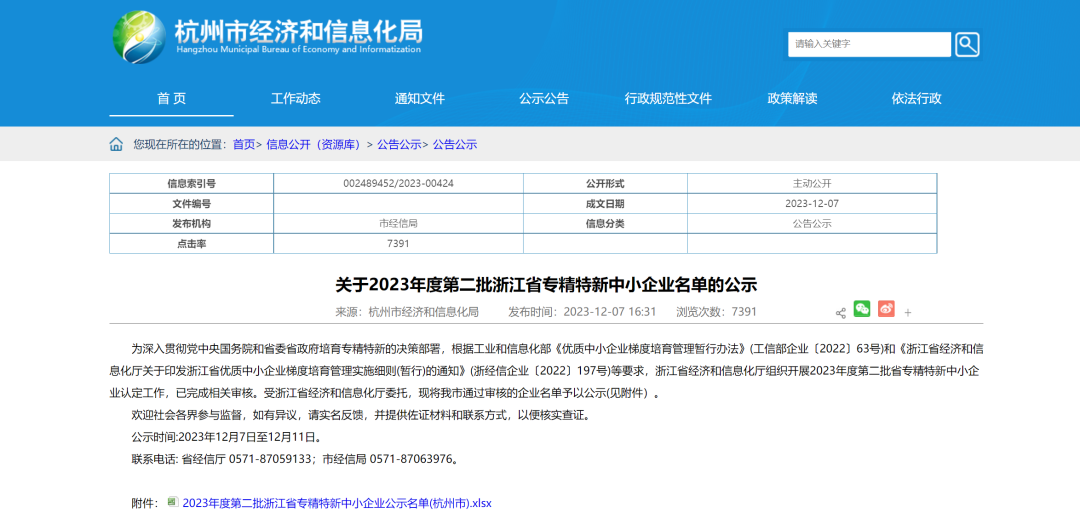Screen dimensions: 1080x519
Task: Go to the 工作动态 menu
Action: (x=296, y=98)
